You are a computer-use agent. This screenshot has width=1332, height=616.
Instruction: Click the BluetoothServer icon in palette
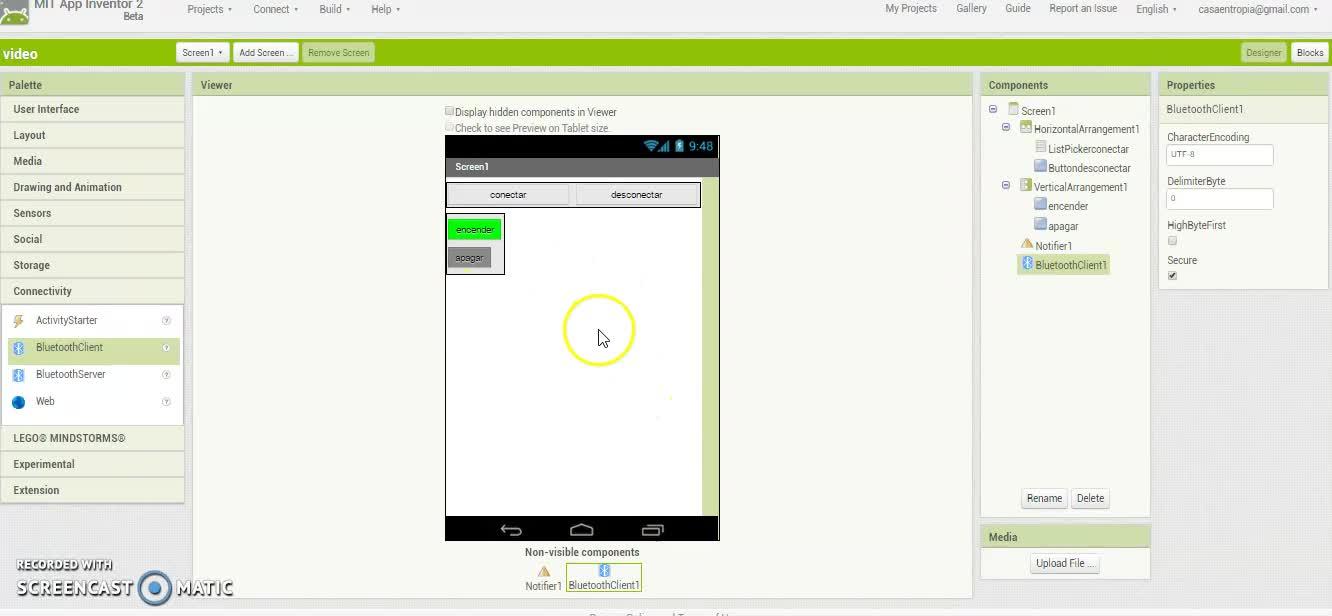click(x=18, y=375)
